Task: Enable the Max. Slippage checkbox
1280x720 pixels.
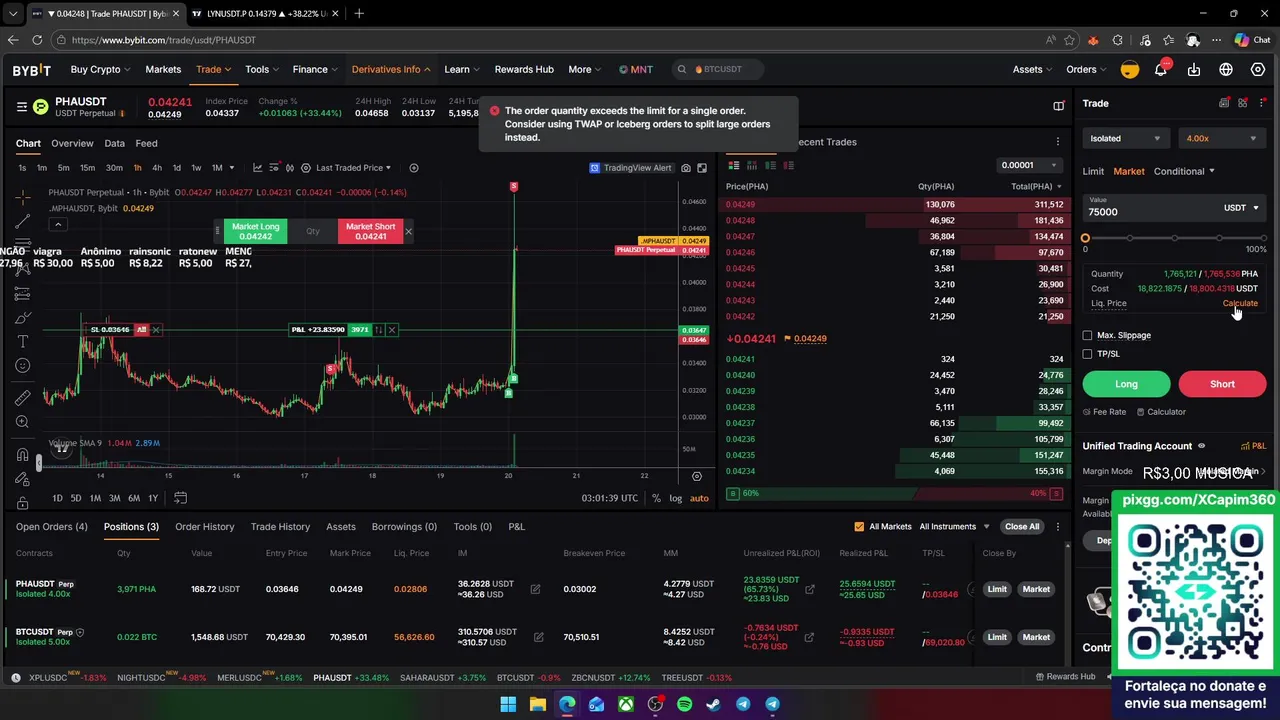Action: click(1088, 335)
